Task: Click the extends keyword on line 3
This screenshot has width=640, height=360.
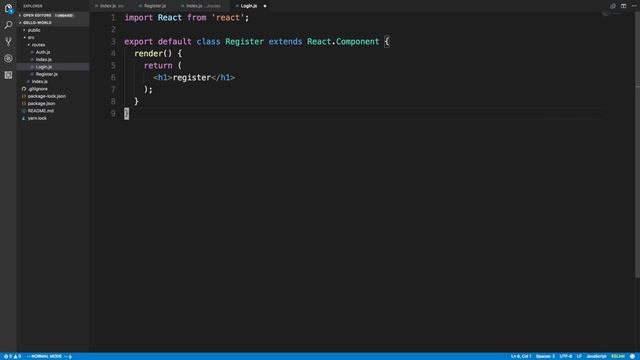Action: click(285, 42)
